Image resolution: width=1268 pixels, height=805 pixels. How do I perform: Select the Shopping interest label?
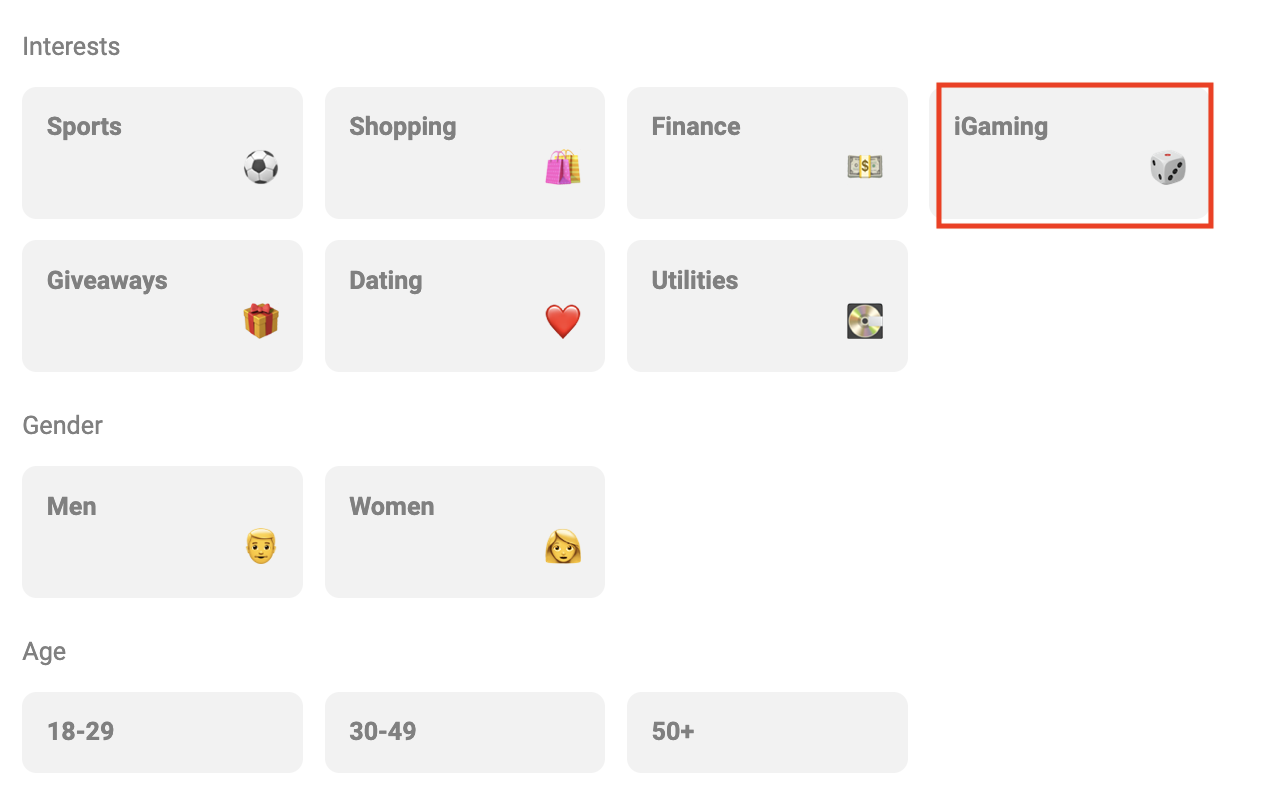(x=402, y=127)
